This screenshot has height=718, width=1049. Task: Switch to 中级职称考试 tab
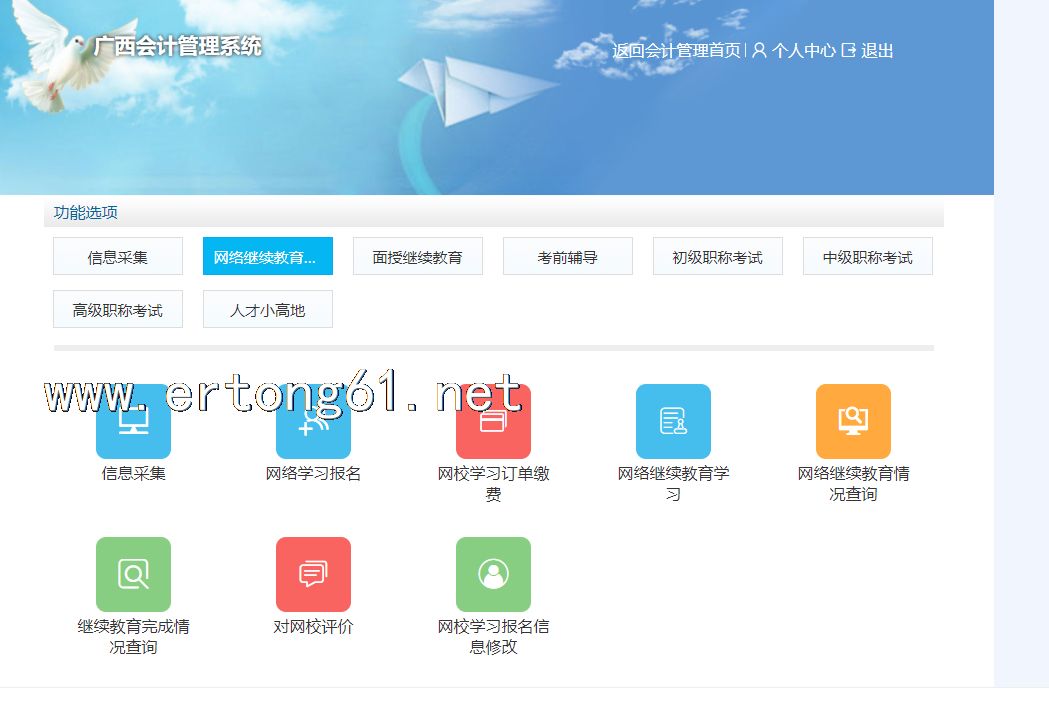868,257
